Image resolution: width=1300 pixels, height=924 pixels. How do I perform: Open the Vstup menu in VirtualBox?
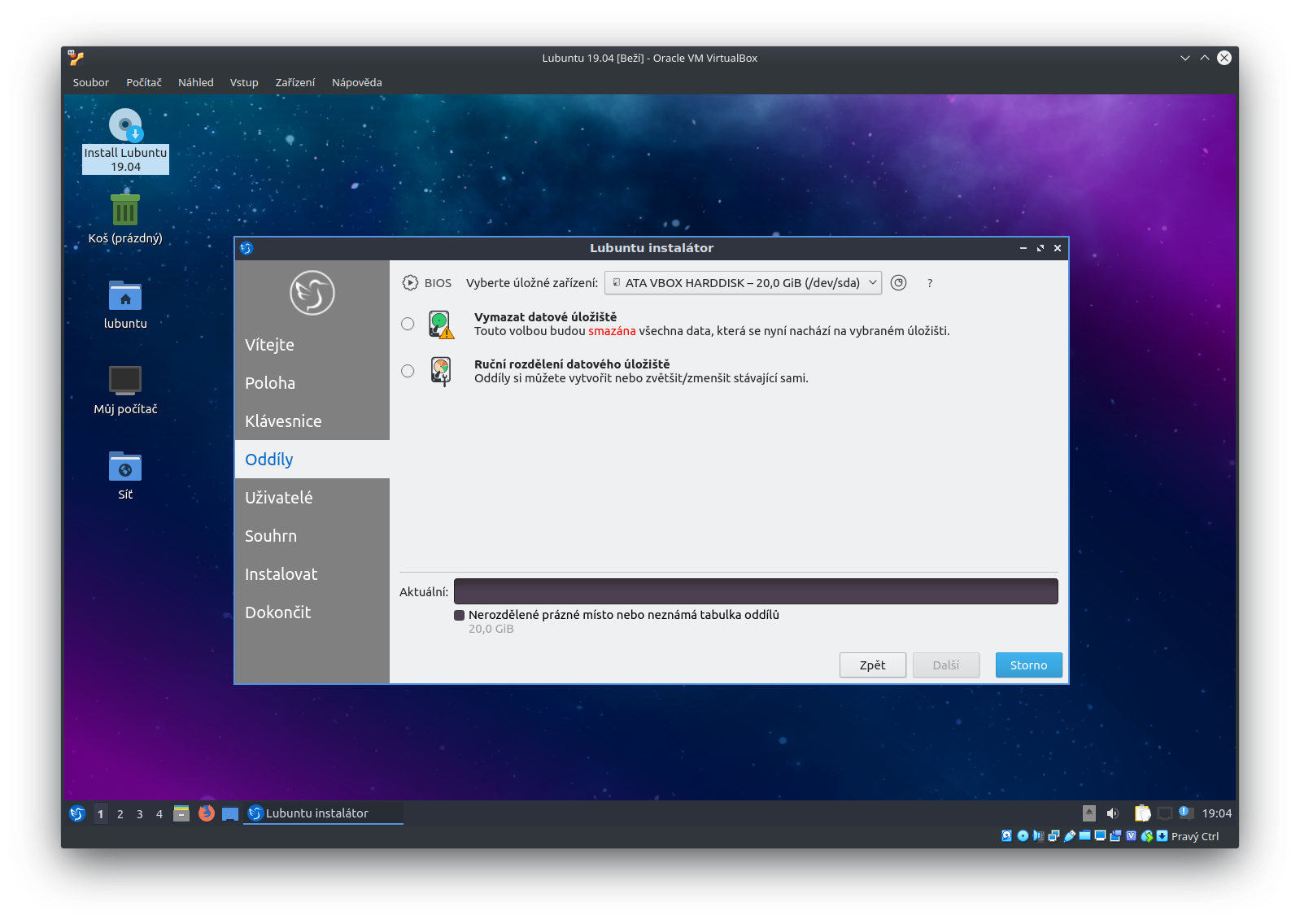click(x=244, y=82)
